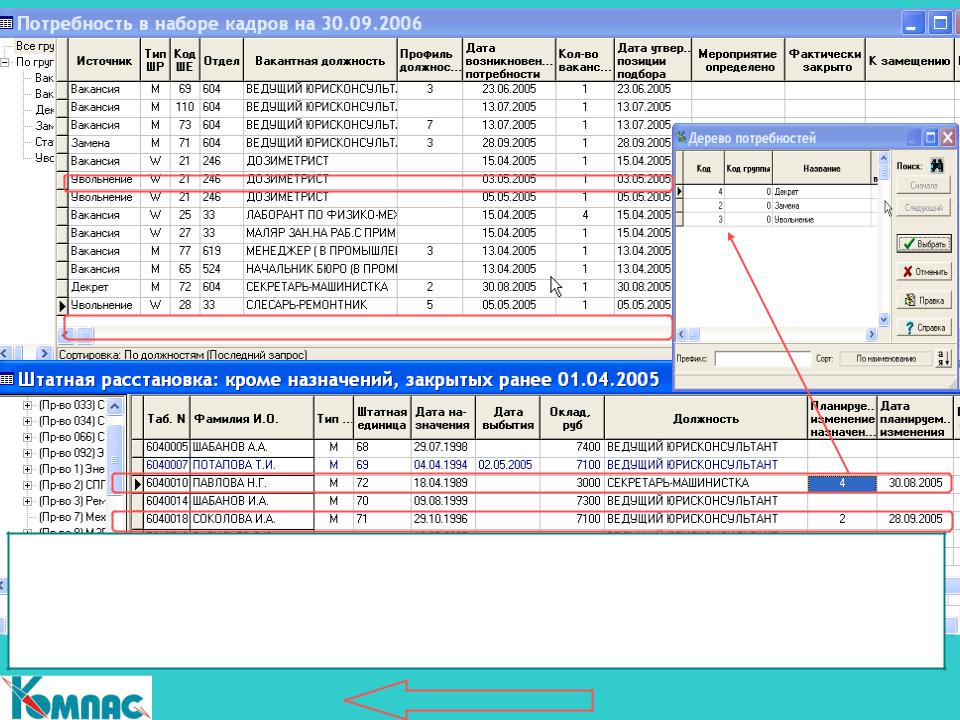Click the dialog list's vertical scrollbar down arrow
Viewport: 960px width, 720px height.
click(883, 319)
